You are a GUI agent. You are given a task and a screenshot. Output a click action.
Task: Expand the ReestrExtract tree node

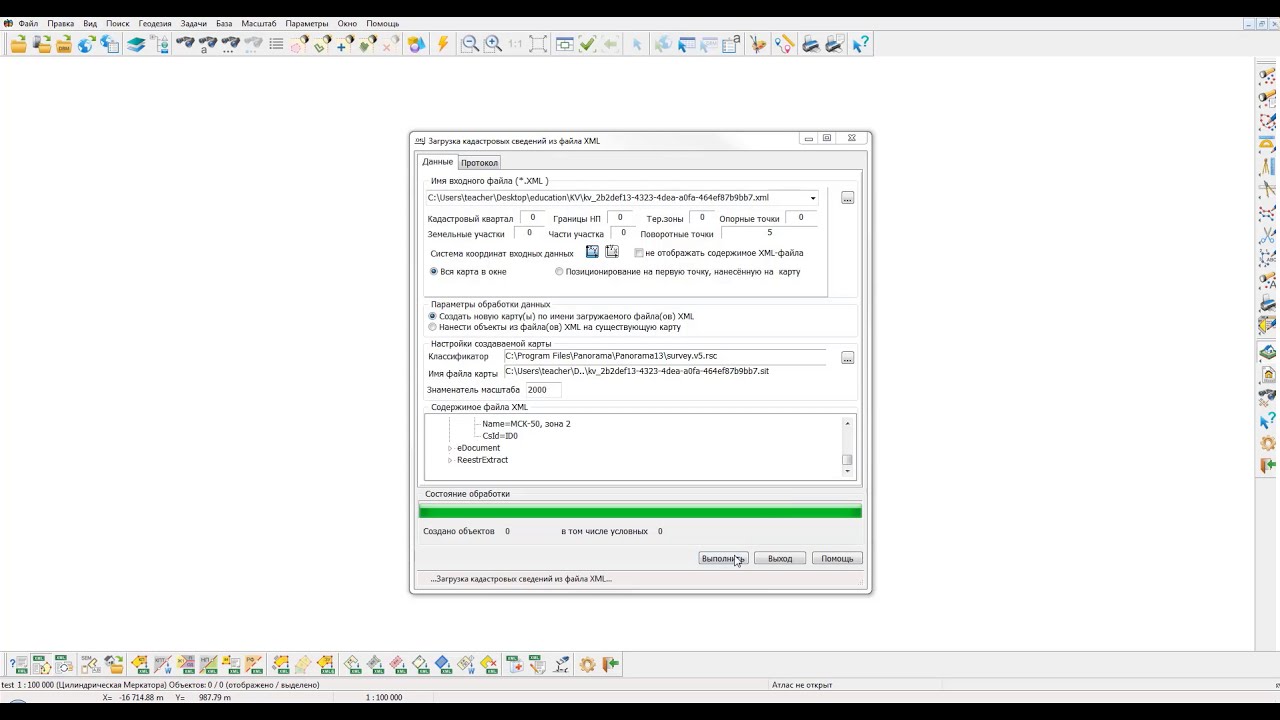click(x=450, y=460)
